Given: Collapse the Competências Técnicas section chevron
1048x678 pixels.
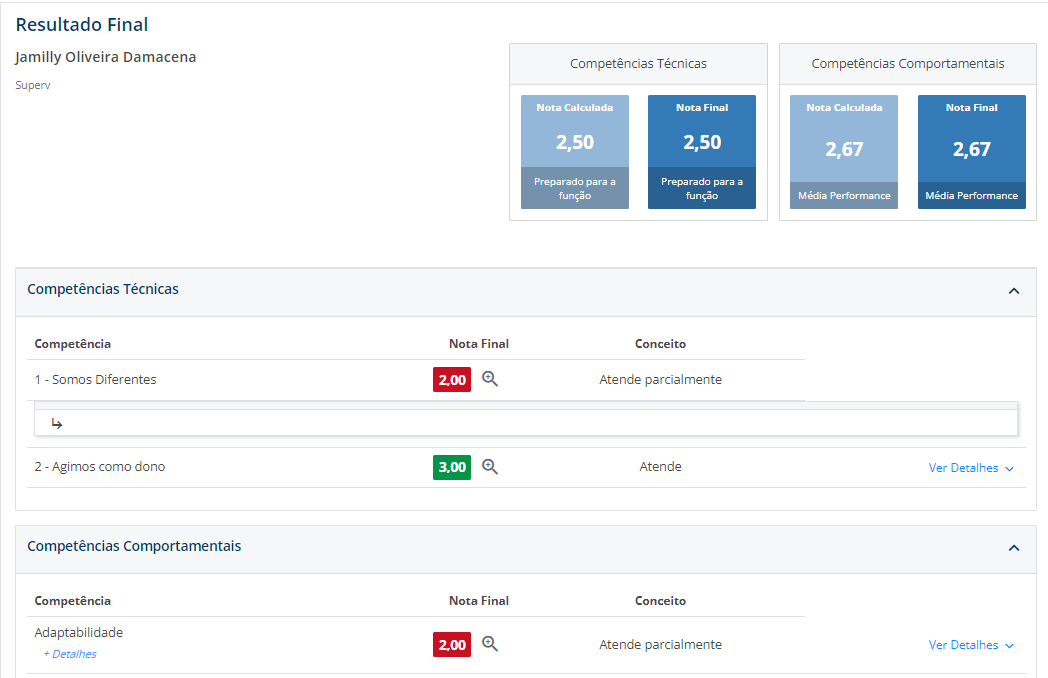Looking at the screenshot, I should click(1013, 291).
